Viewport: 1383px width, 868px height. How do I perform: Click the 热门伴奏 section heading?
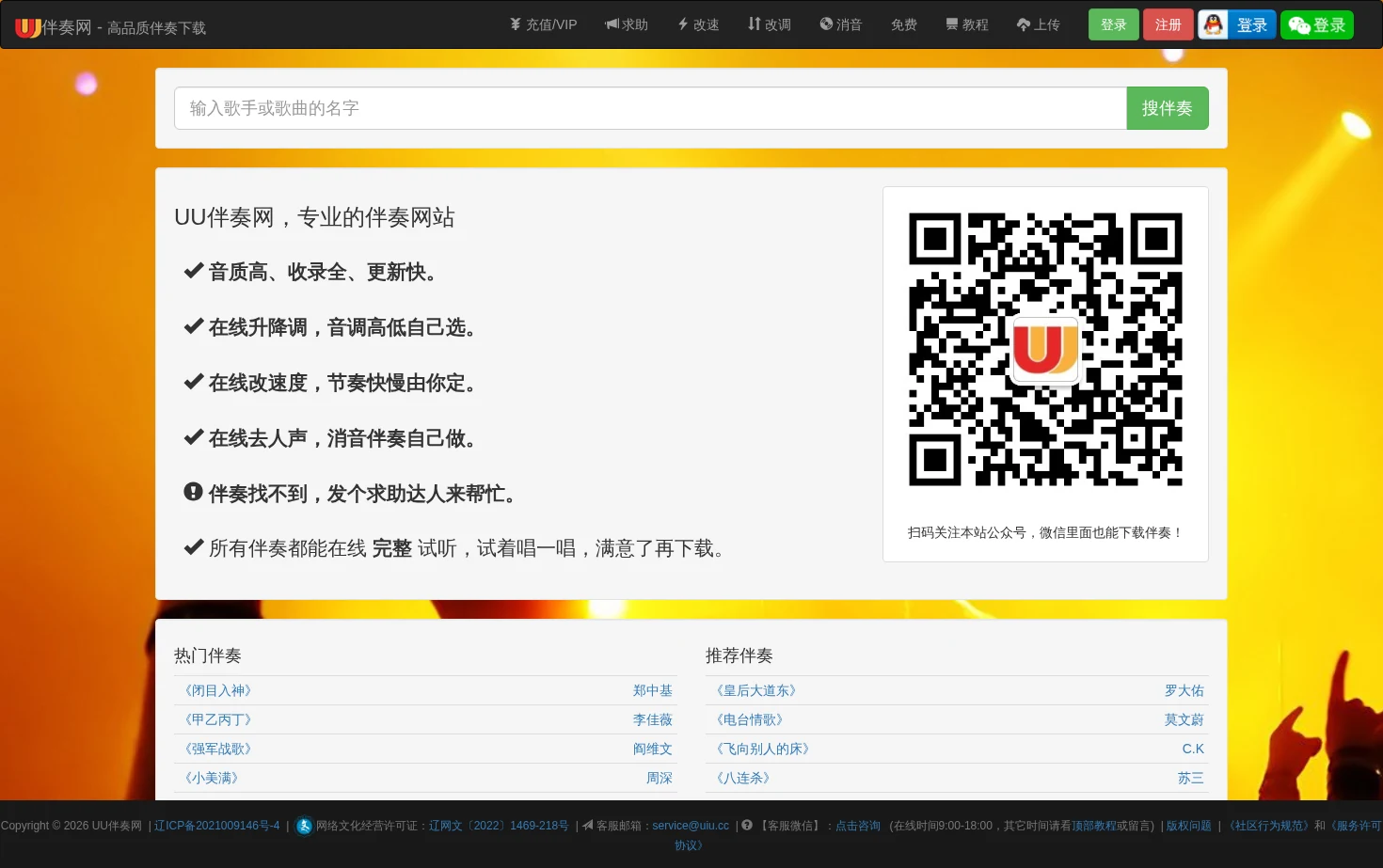pyautogui.click(x=208, y=655)
